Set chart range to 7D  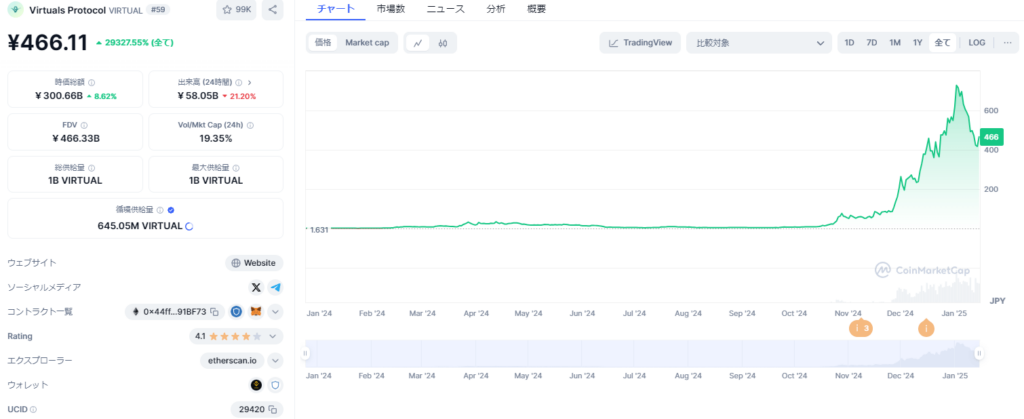click(x=872, y=43)
